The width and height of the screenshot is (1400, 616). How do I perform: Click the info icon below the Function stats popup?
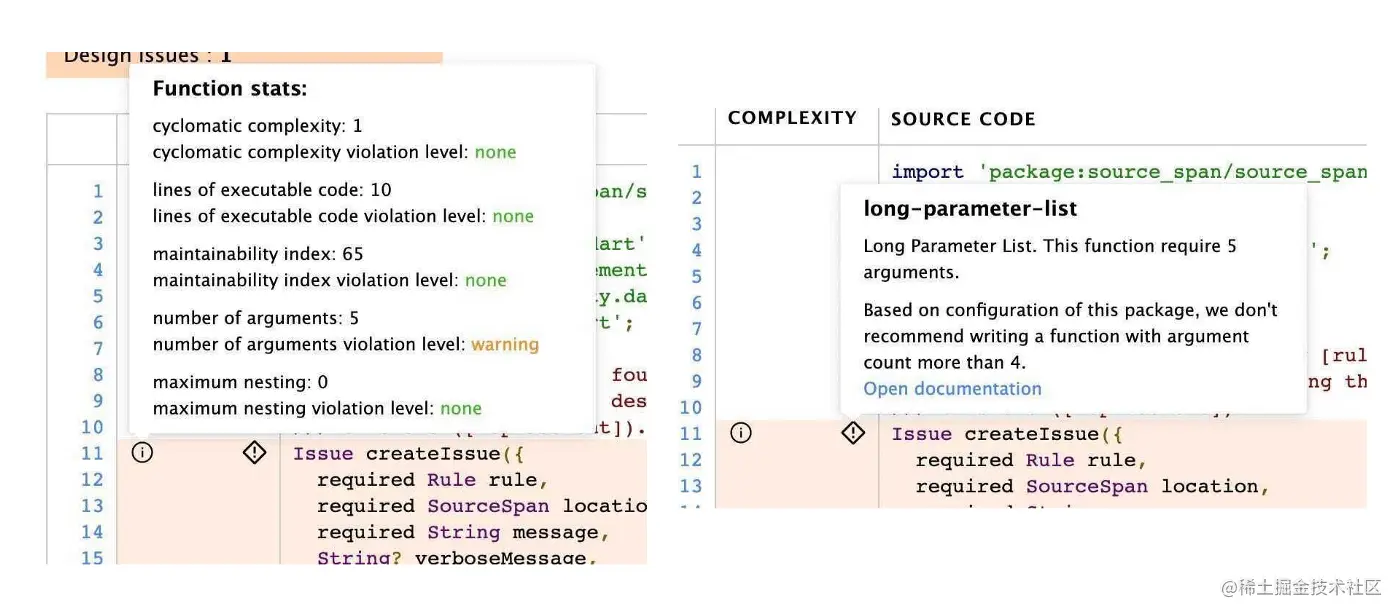pos(143,453)
